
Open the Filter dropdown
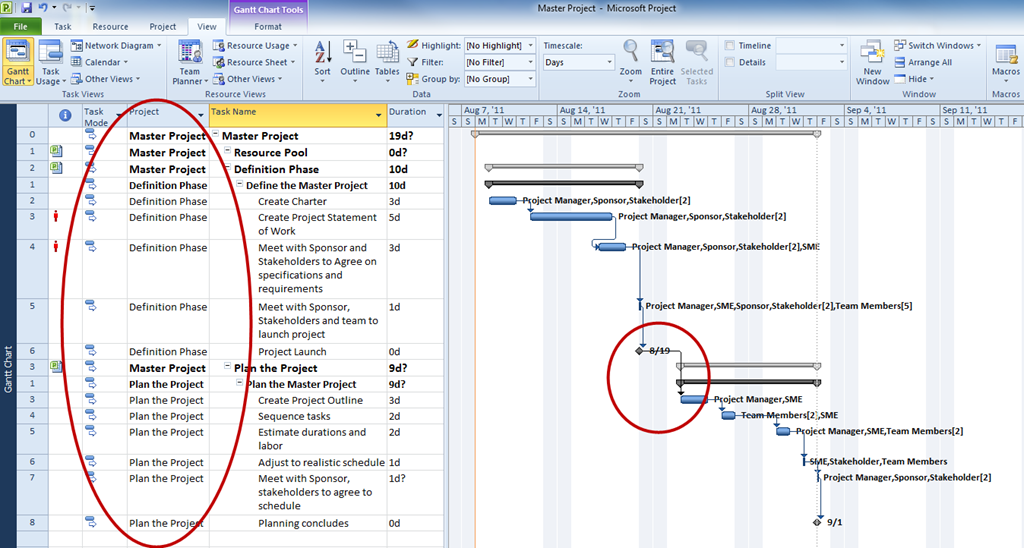click(x=530, y=62)
